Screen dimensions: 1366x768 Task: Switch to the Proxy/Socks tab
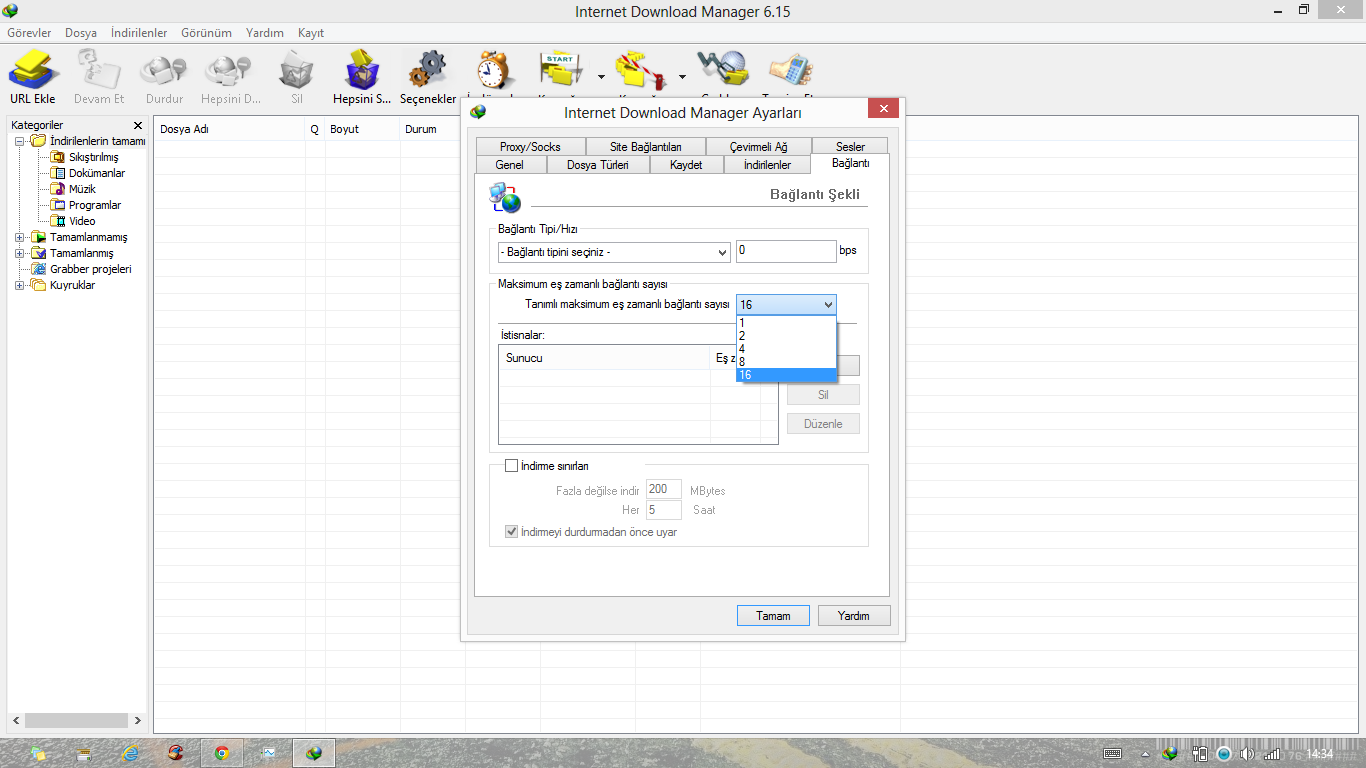click(530, 147)
